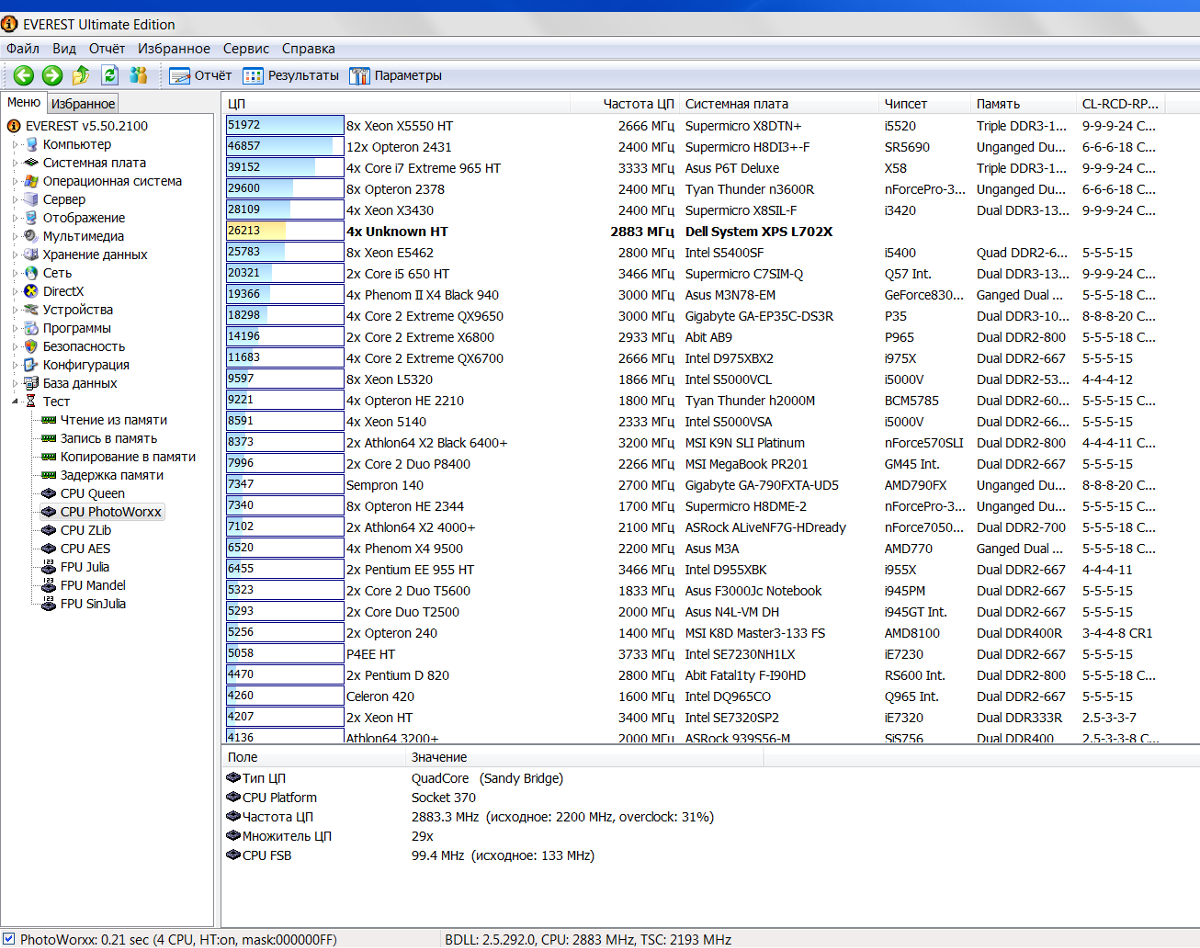Select the CPU AES benchmark
Screen dimensions: 1200x948
click(85, 548)
